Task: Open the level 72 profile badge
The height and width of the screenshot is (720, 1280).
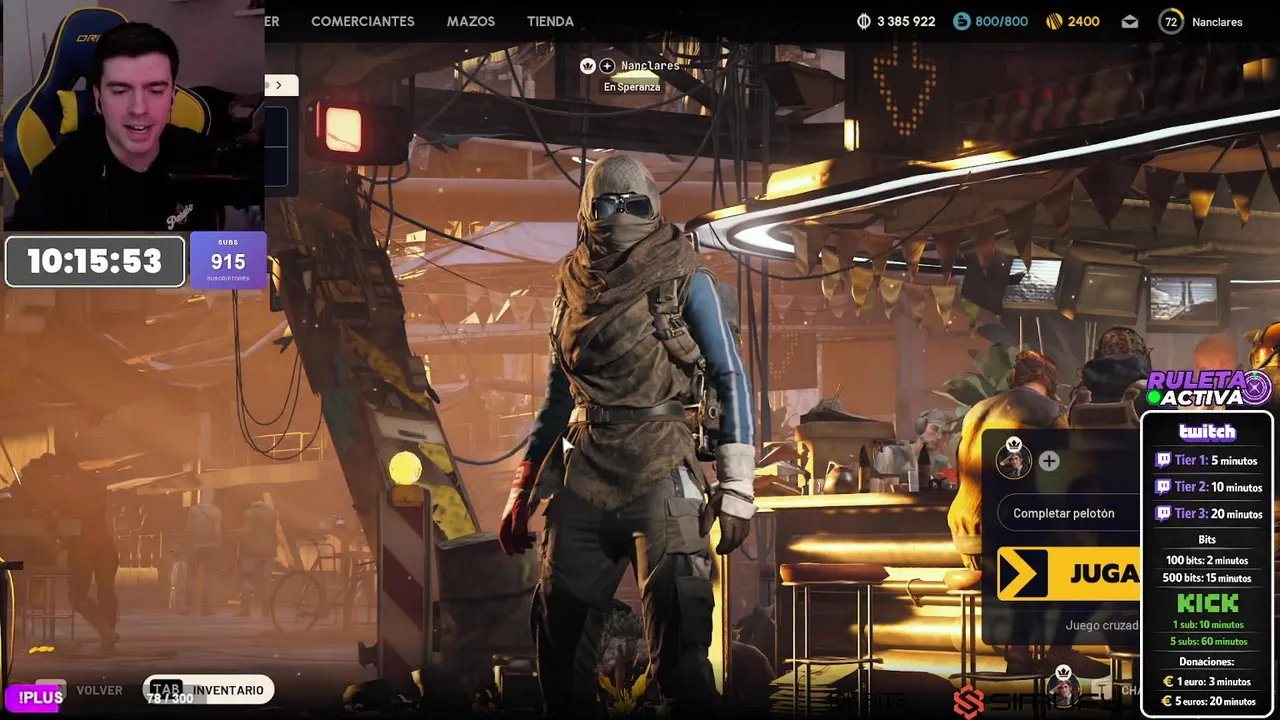Action: [x=1171, y=21]
